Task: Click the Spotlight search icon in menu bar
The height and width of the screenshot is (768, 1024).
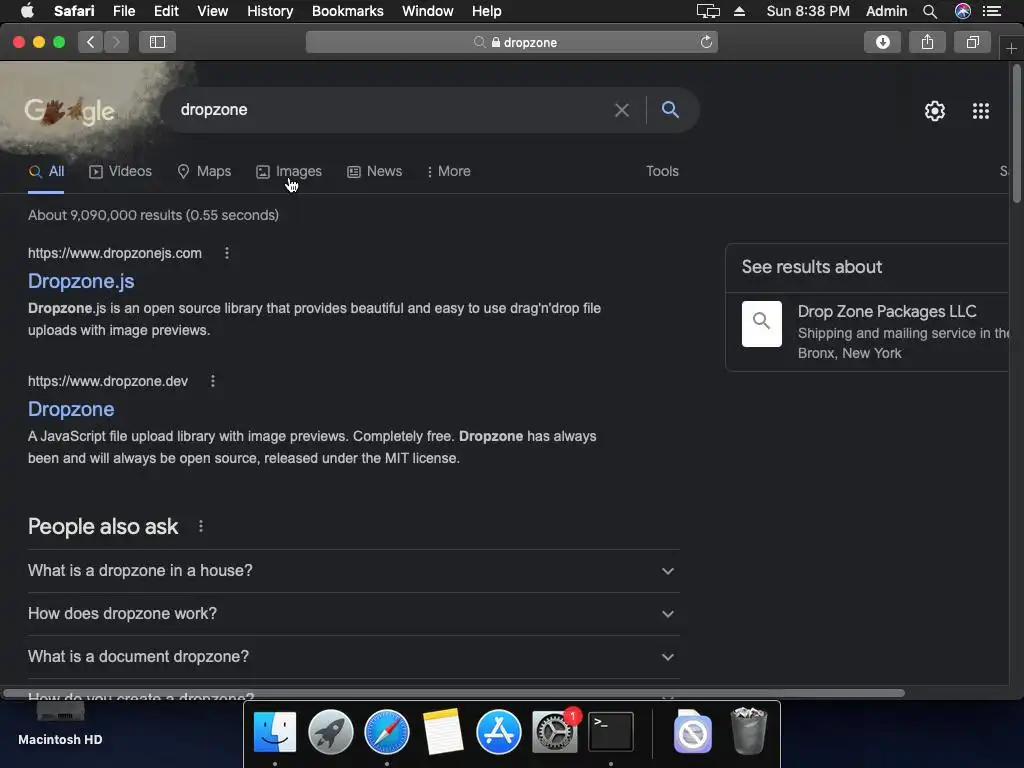Action: (930, 11)
